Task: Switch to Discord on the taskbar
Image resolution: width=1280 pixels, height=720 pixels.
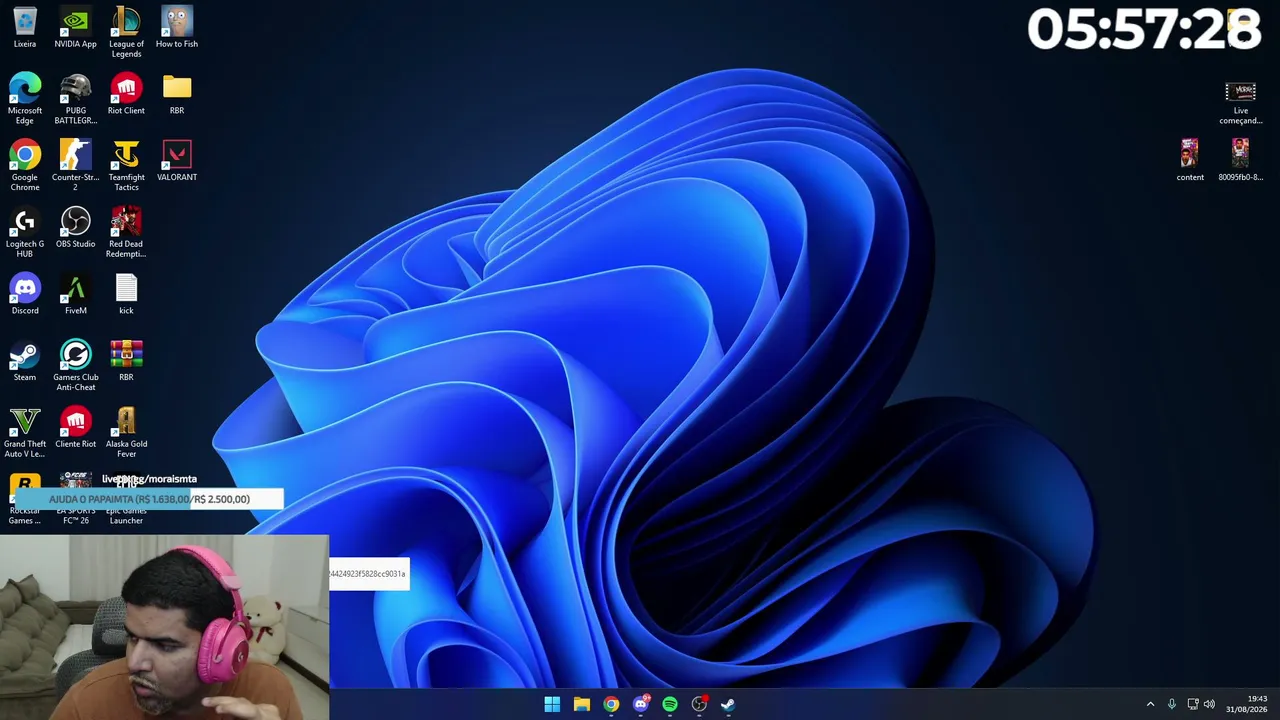Action: pyautogui.click(x=641, y=704)
